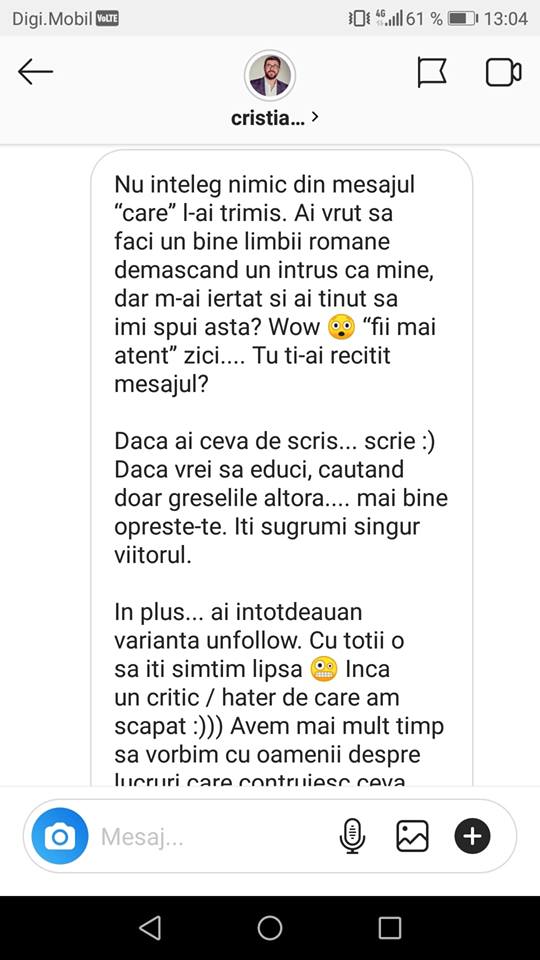Open the gallery image picker icon
This screenshot has height=960, width=540.
(x=413, y=836)
